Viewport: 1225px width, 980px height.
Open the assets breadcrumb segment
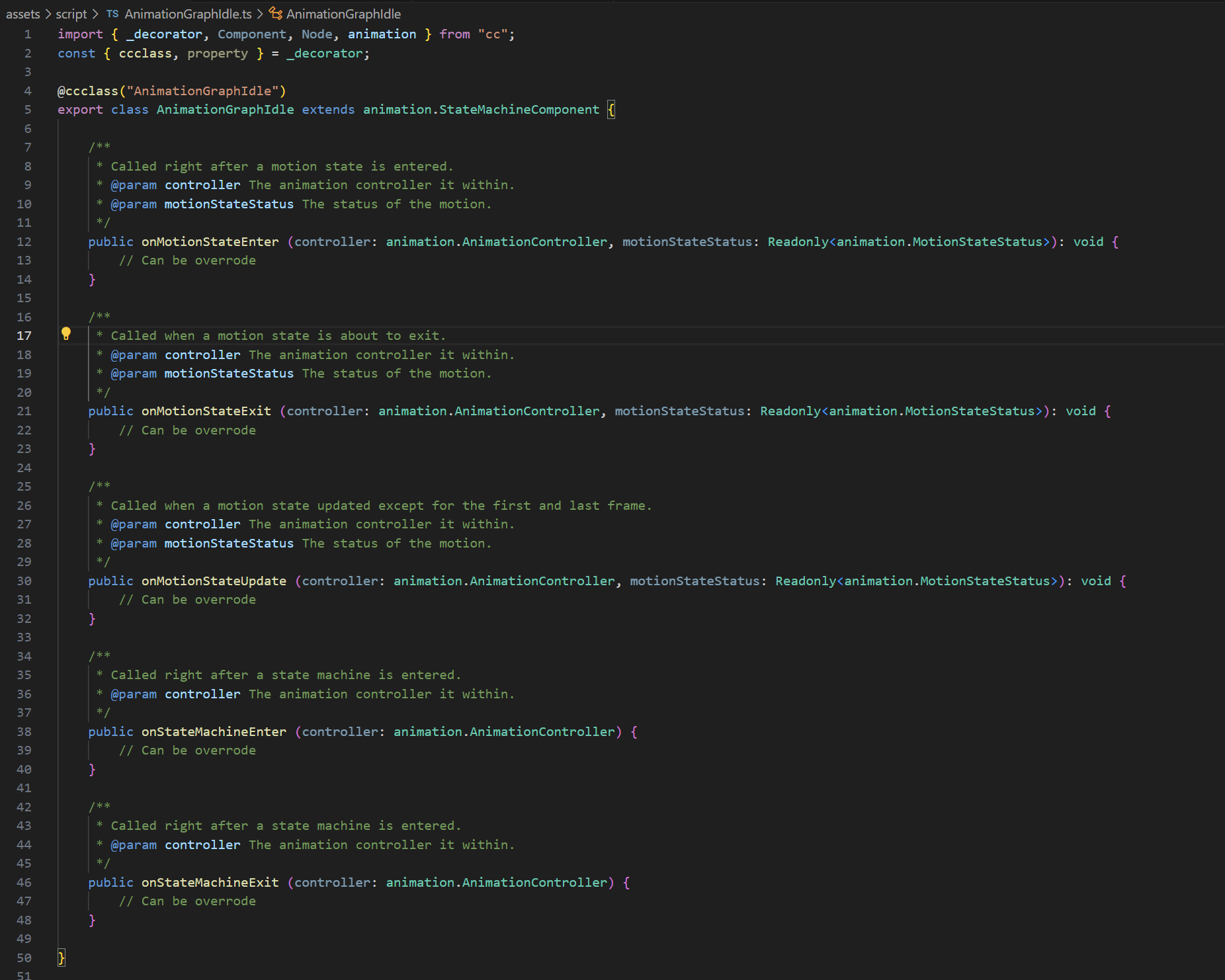click(23, 14)
